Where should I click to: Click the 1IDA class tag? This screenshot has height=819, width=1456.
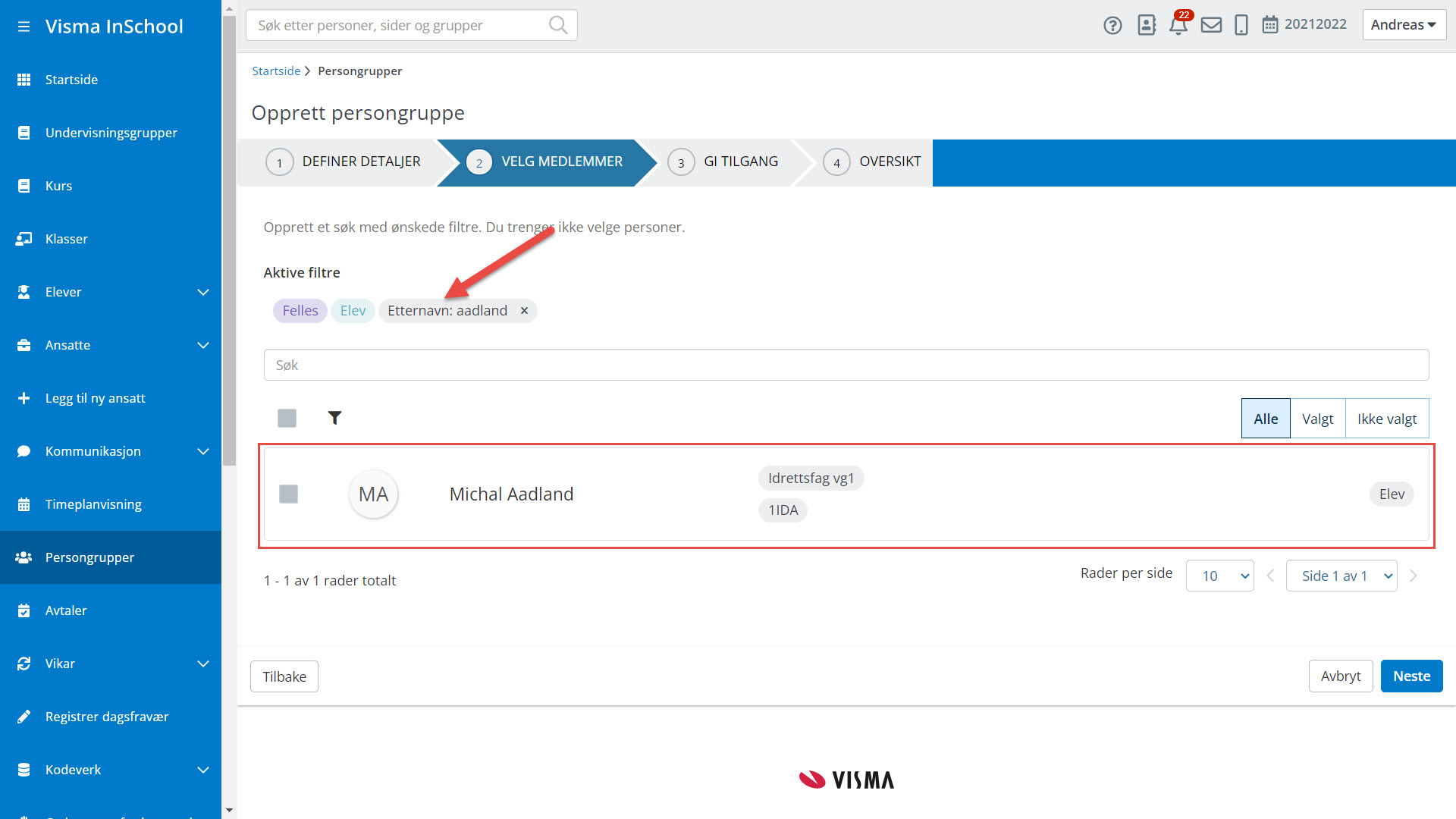[783, 510]
